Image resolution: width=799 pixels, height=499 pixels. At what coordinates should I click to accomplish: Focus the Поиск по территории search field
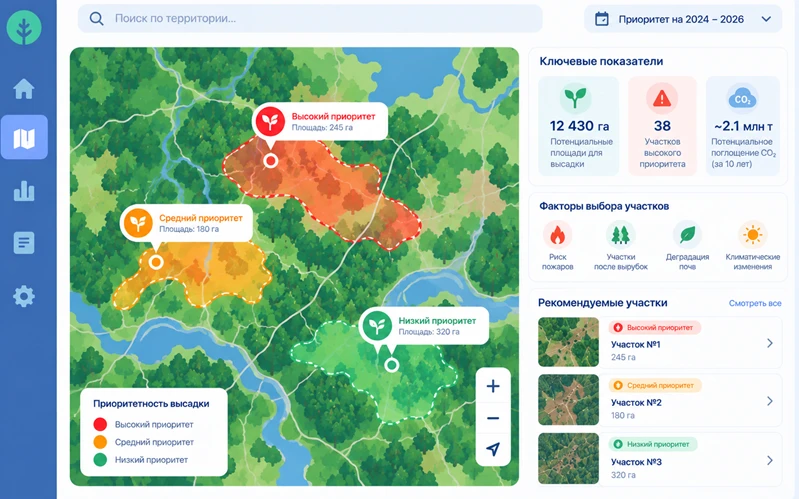pyautogui.click(x=310, y=19)
